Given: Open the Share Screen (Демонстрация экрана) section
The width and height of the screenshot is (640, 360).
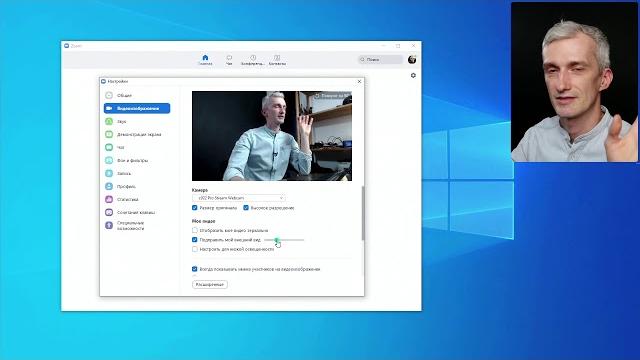Looking at the screenshot, I should [x=139, y=134].
